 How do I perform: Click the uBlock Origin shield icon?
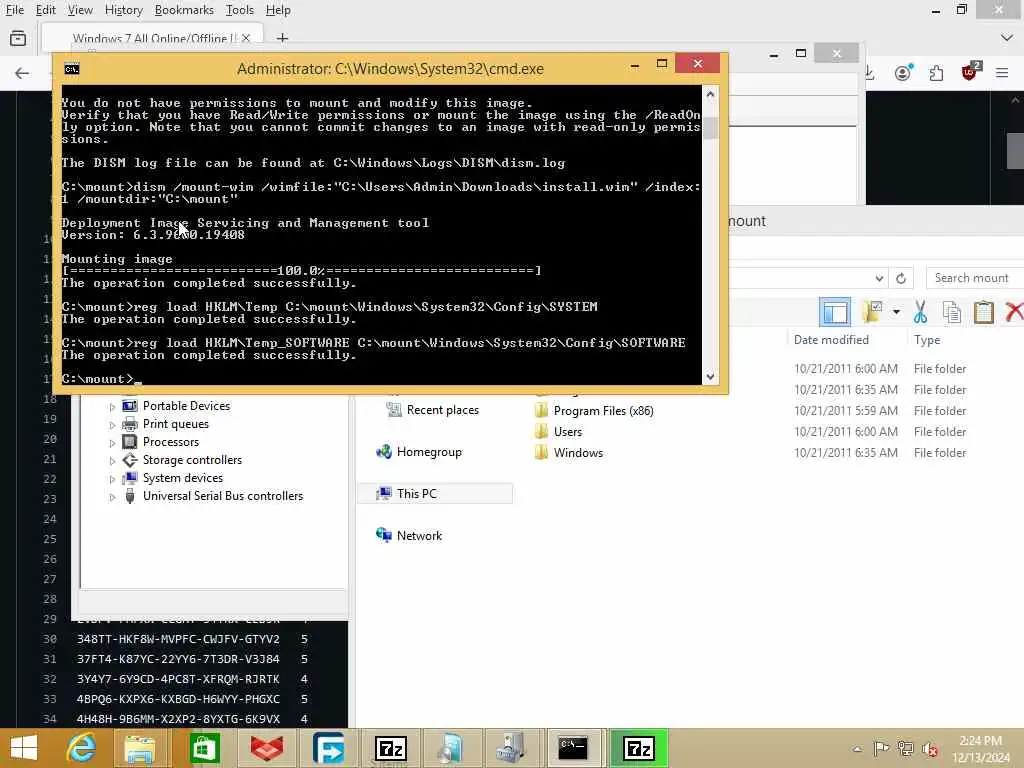point(970,71)
